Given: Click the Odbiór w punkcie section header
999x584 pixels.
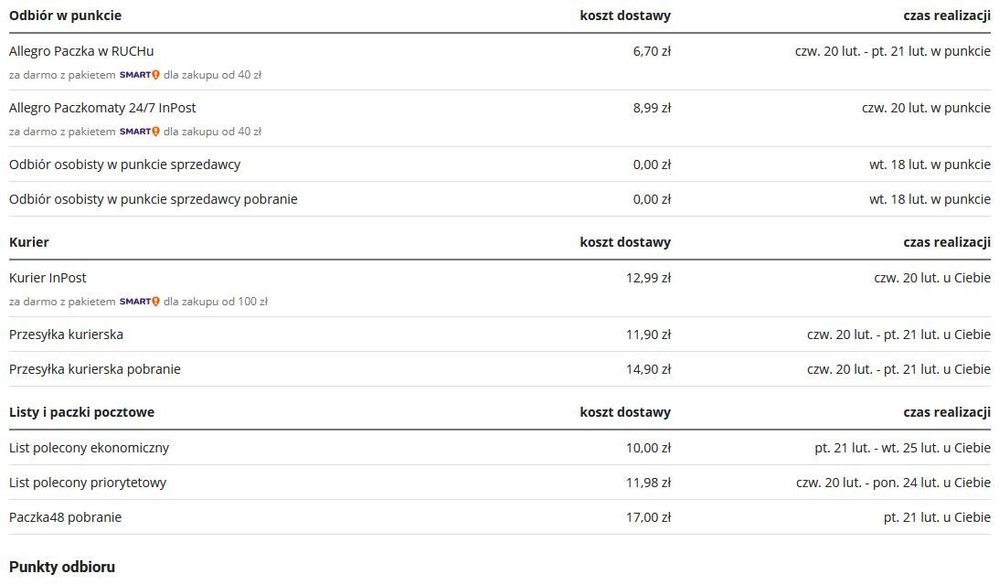Looking at the screenshot, I should [65, 16].
